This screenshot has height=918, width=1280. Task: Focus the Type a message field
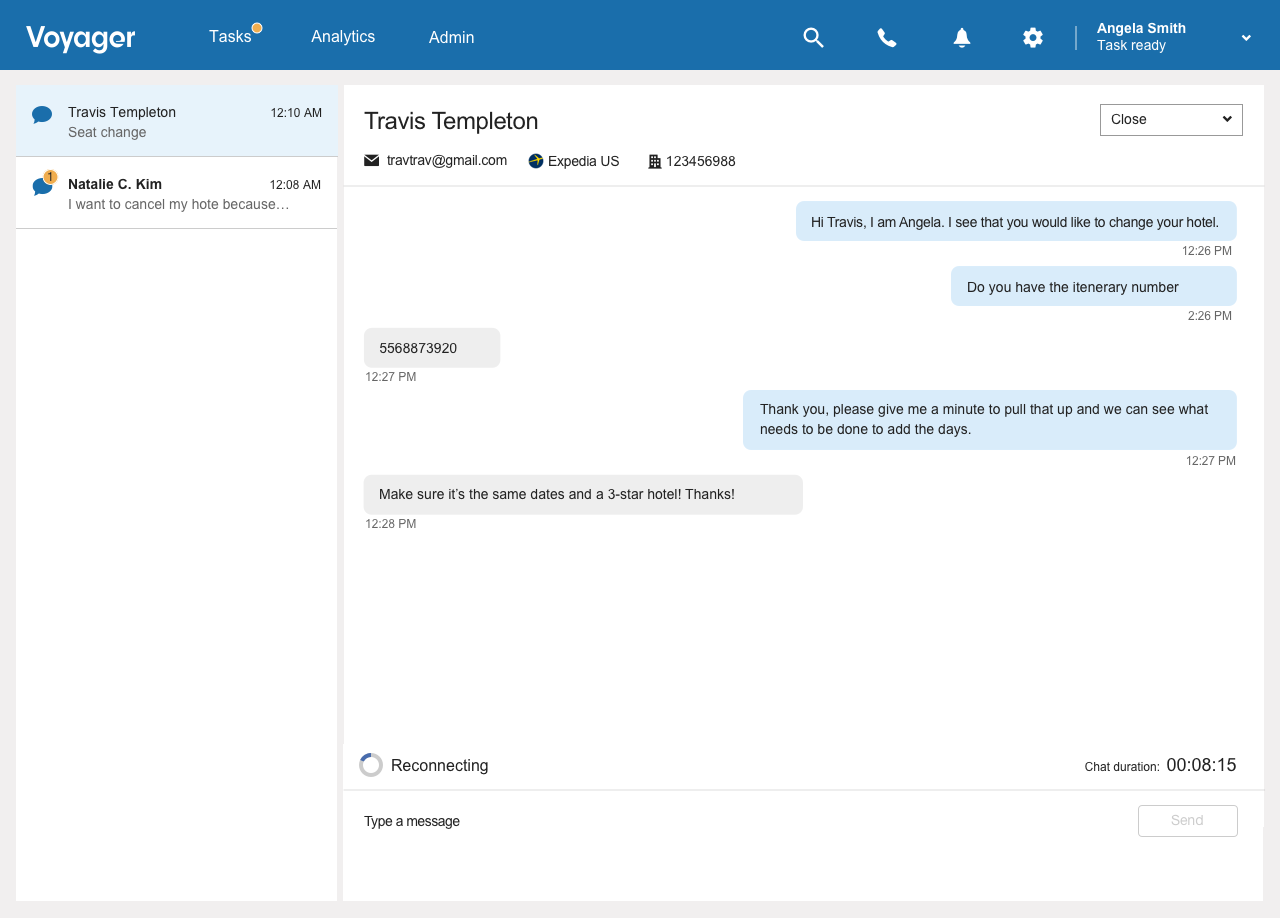coord(740,821)
